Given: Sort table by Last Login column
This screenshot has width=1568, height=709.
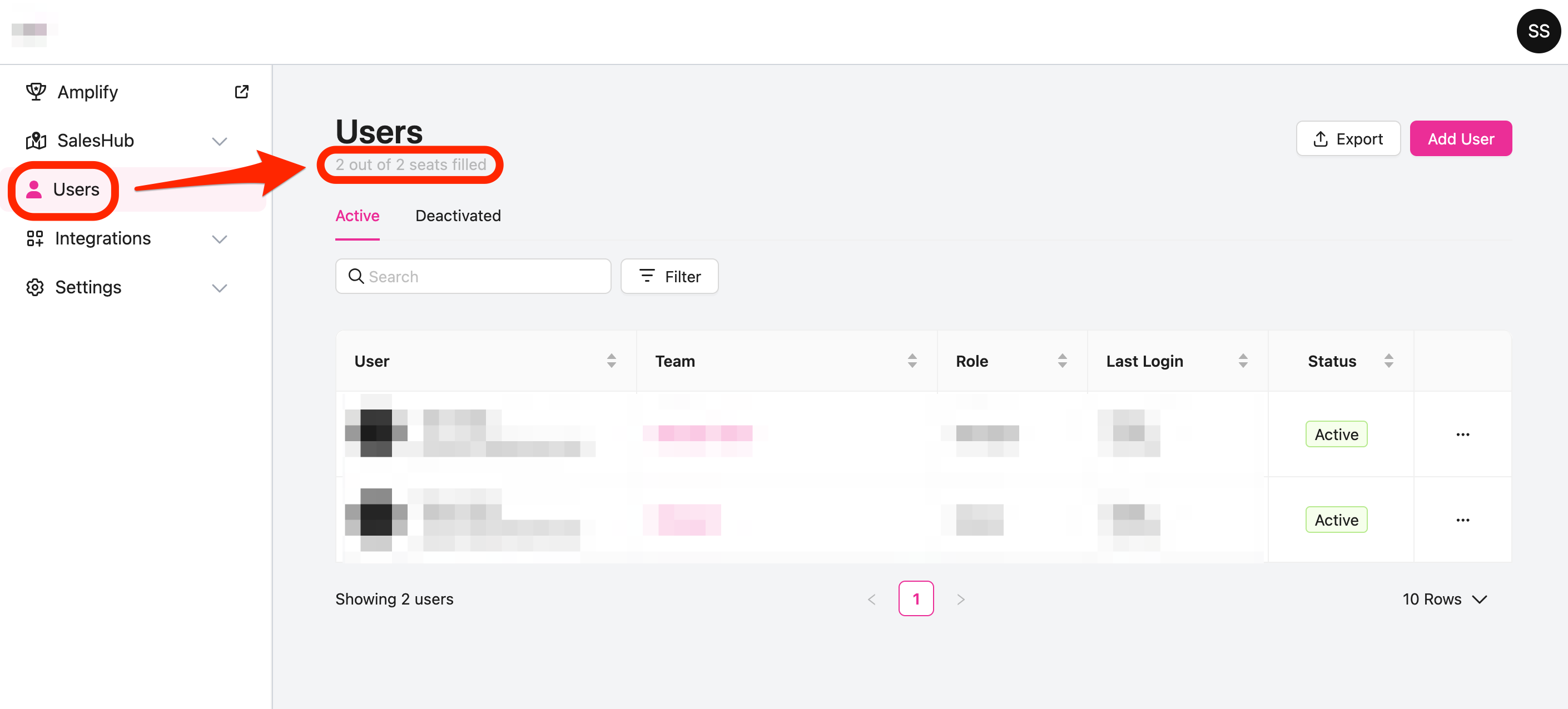Looking at the screenshot, I should click(x=1242, y=361).
